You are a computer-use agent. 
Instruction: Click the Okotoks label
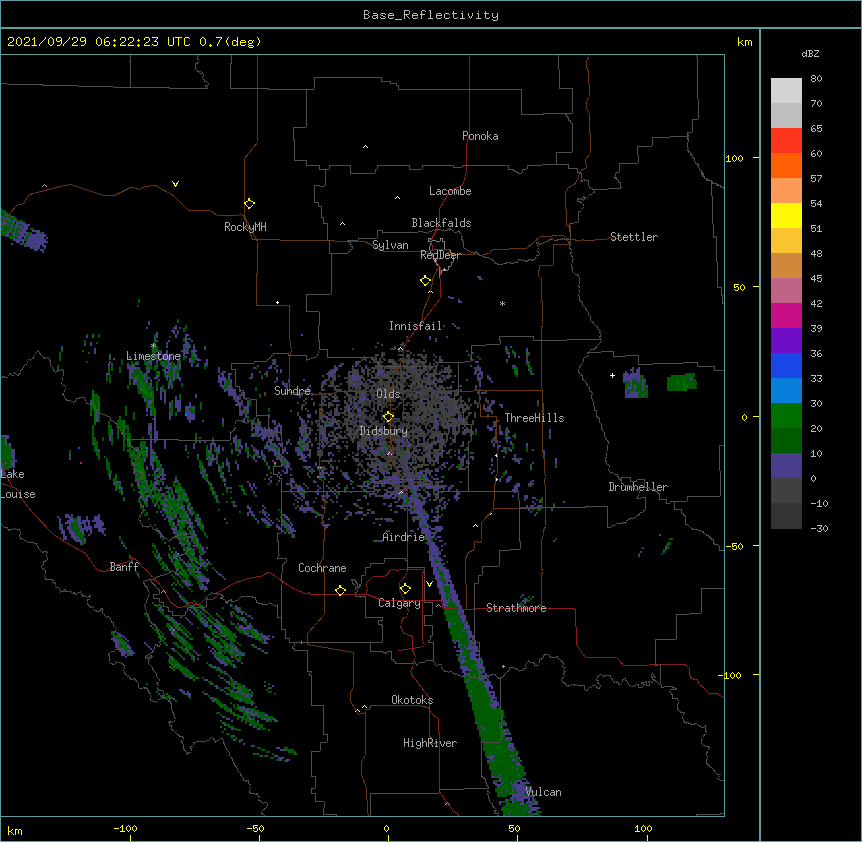point(412,700)
